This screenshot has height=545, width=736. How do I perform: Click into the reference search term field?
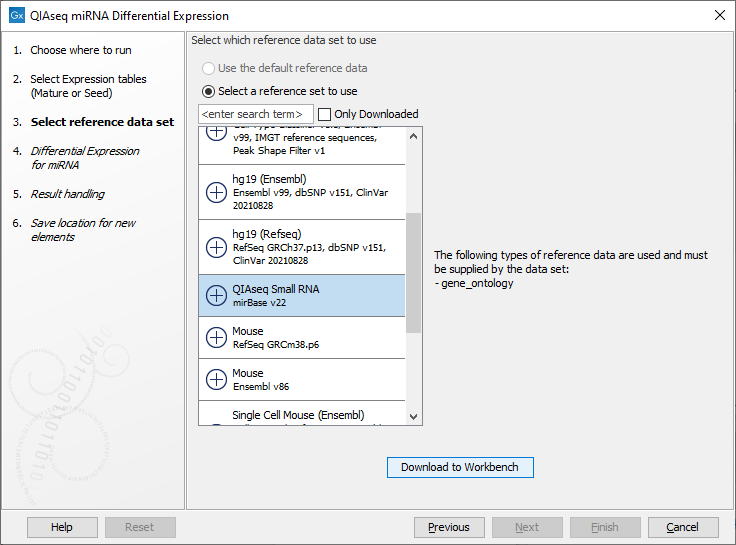tap(256, 114)
